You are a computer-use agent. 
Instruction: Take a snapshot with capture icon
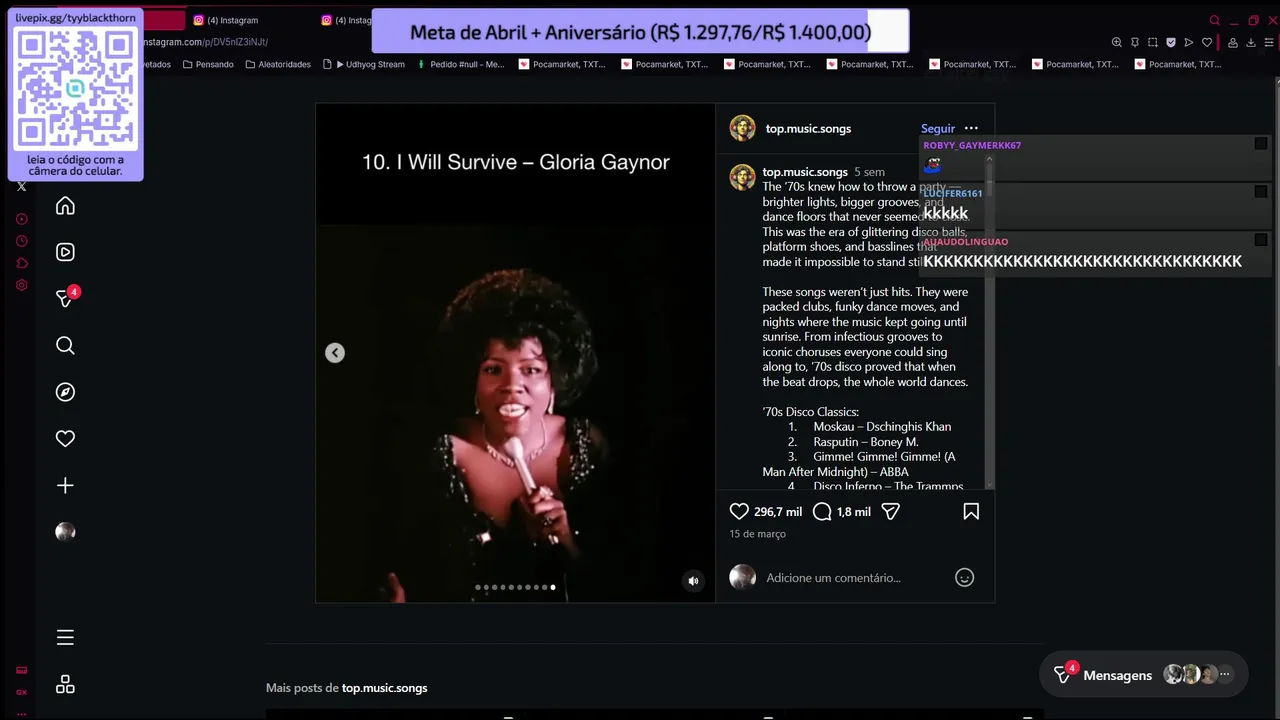pos(1152,42)
